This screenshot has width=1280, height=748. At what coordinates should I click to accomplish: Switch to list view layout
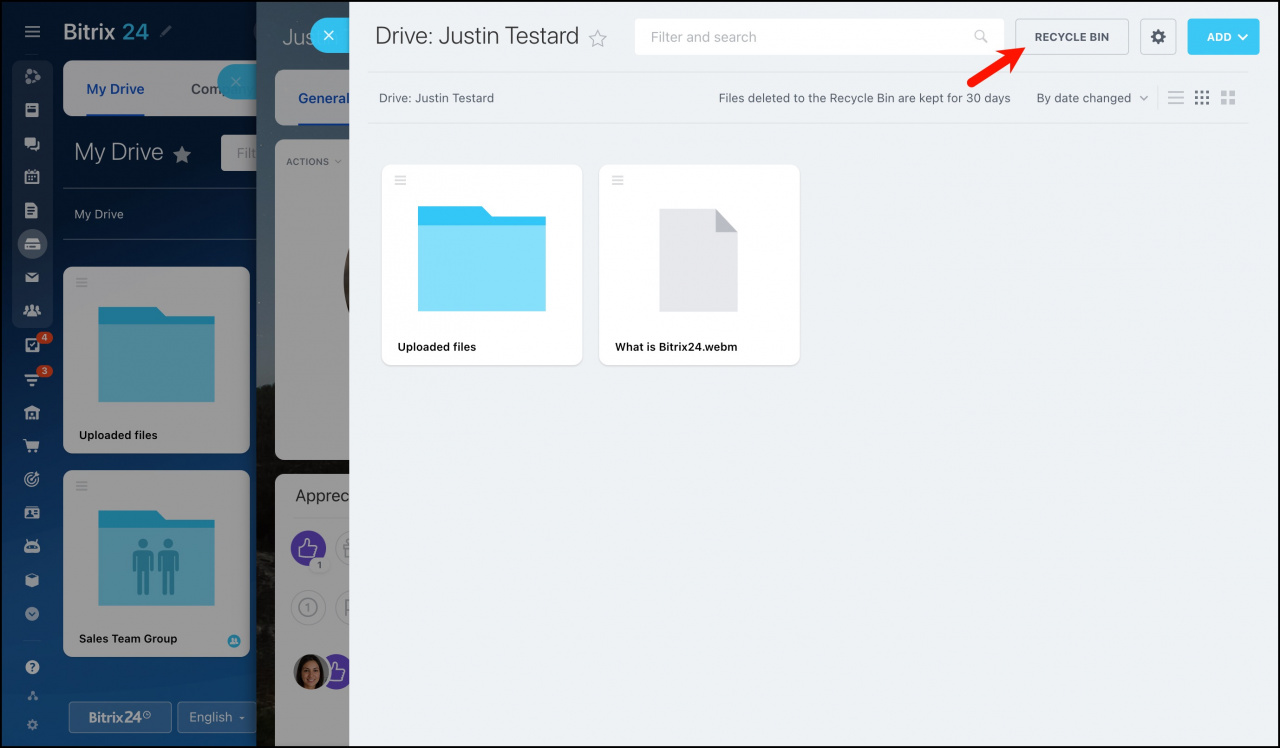[1176, 98]
